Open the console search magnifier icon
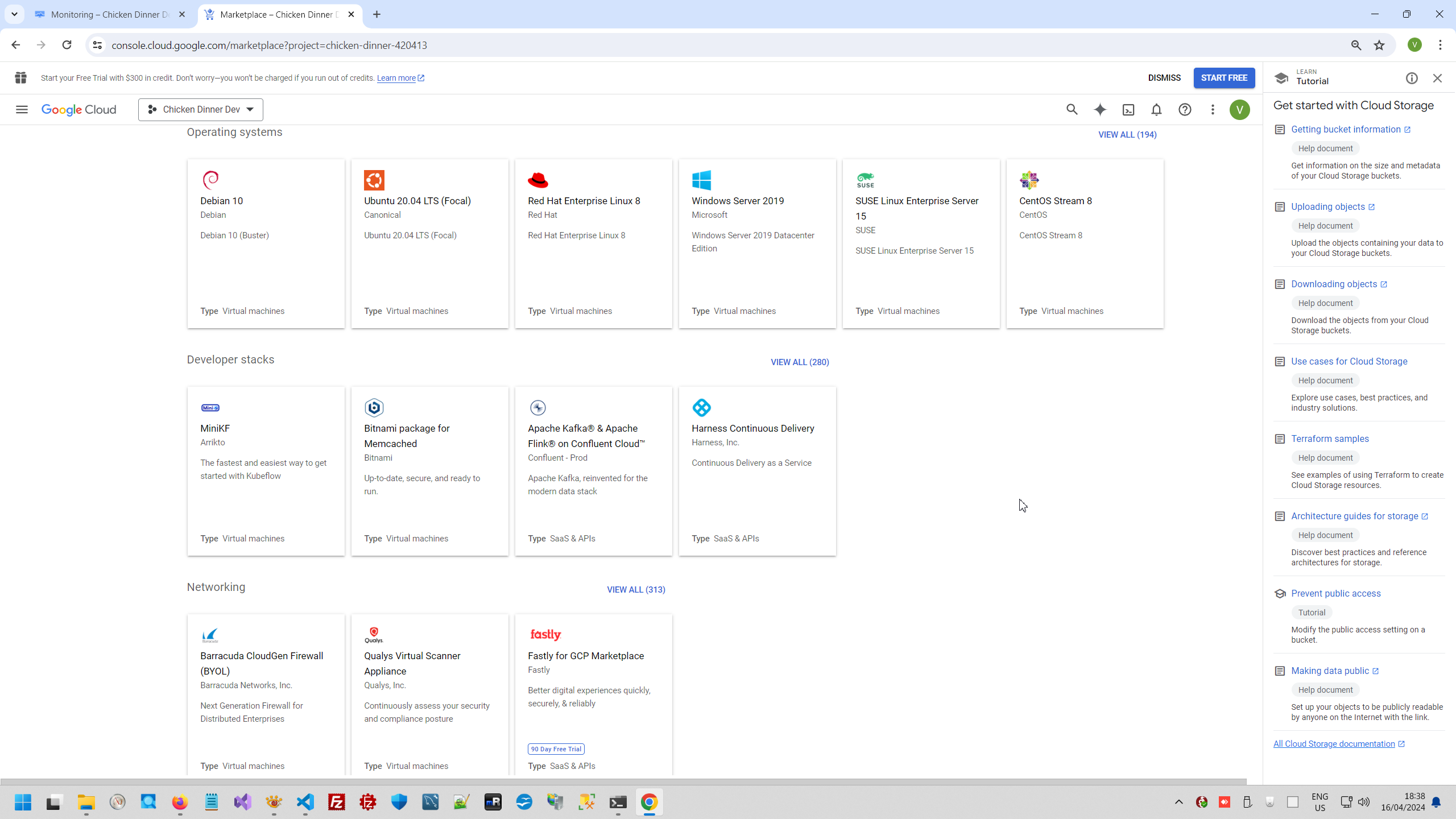This screenshot has height=819, width=1456. tap(1072, 109)
